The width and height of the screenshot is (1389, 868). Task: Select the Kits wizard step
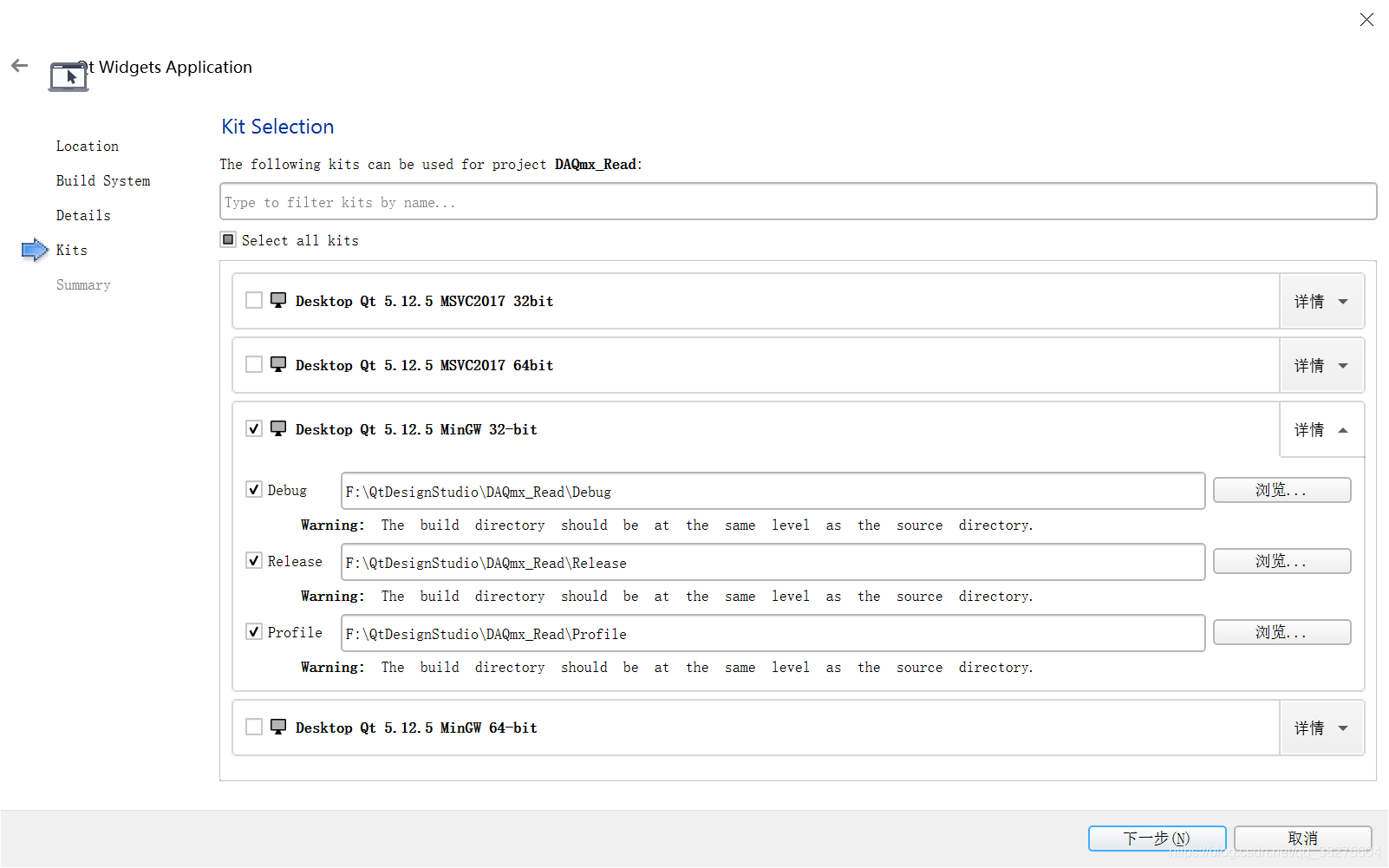pyautogui.click(x=72, y=250)
